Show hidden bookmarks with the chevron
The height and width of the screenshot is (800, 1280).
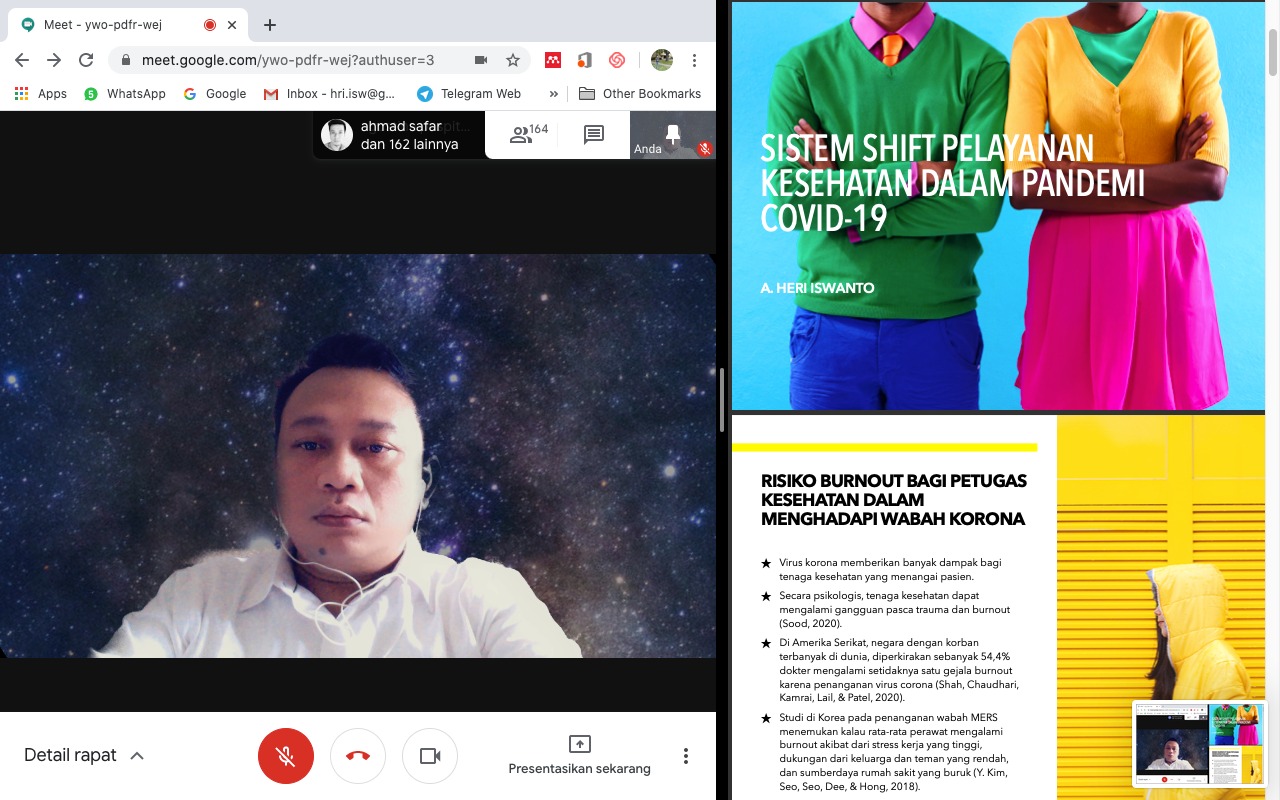(x=553, y=93)
